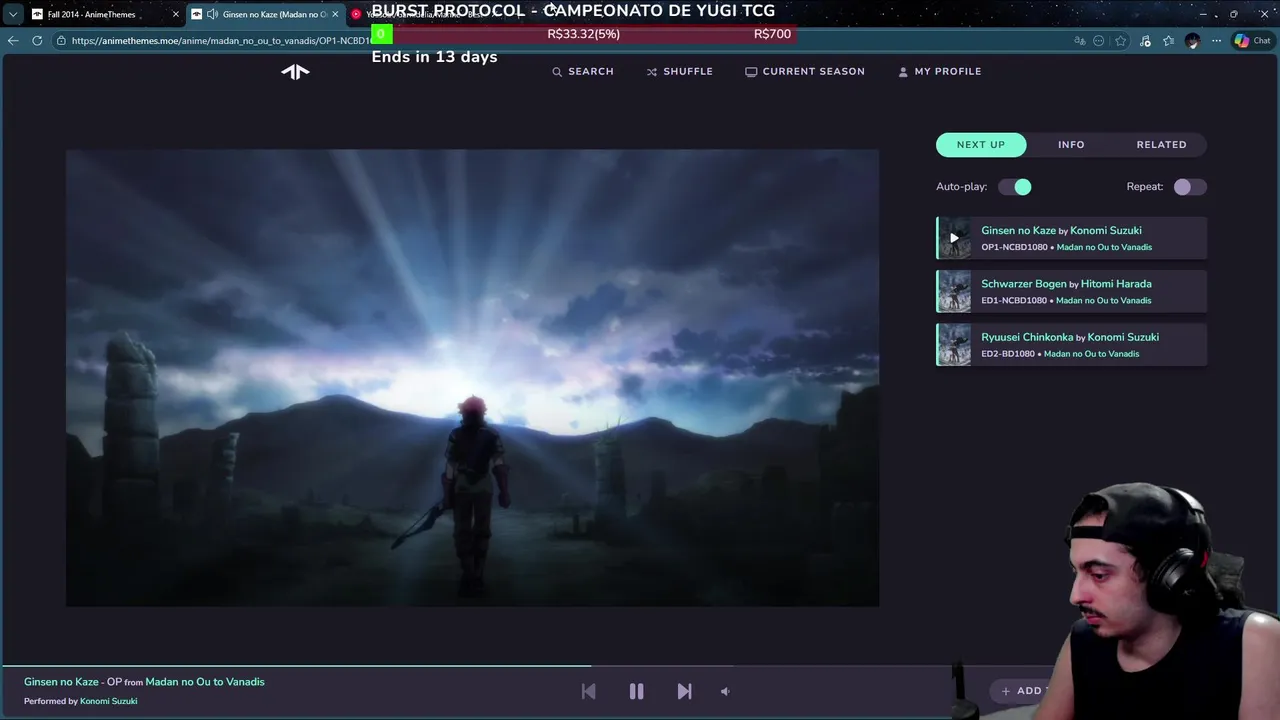Open Schwarzer Bogen in playlist

click(x=1023, y=284)
